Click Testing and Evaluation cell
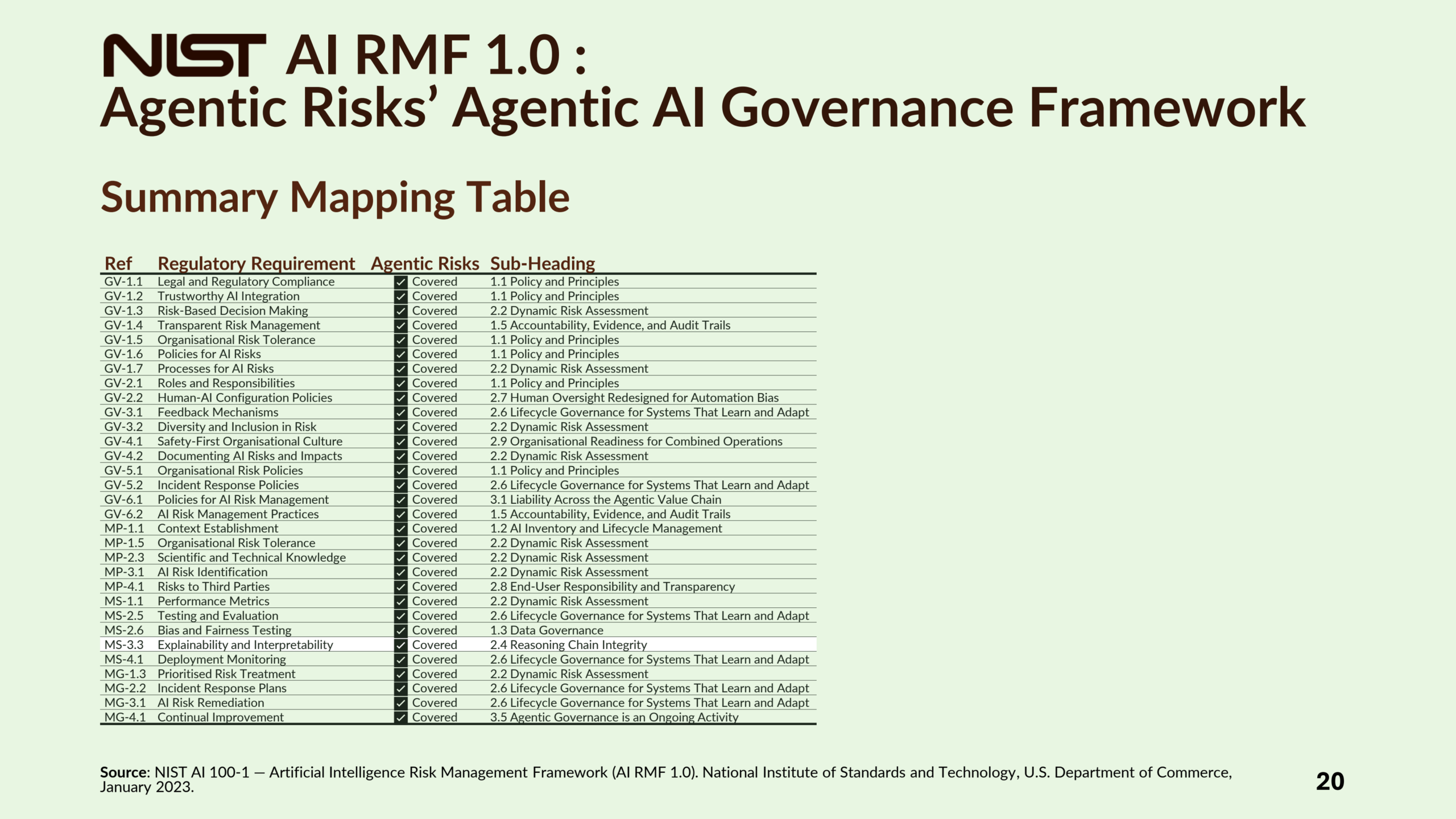This screenshot has height=819, width=1456. [x=218, y=616]
